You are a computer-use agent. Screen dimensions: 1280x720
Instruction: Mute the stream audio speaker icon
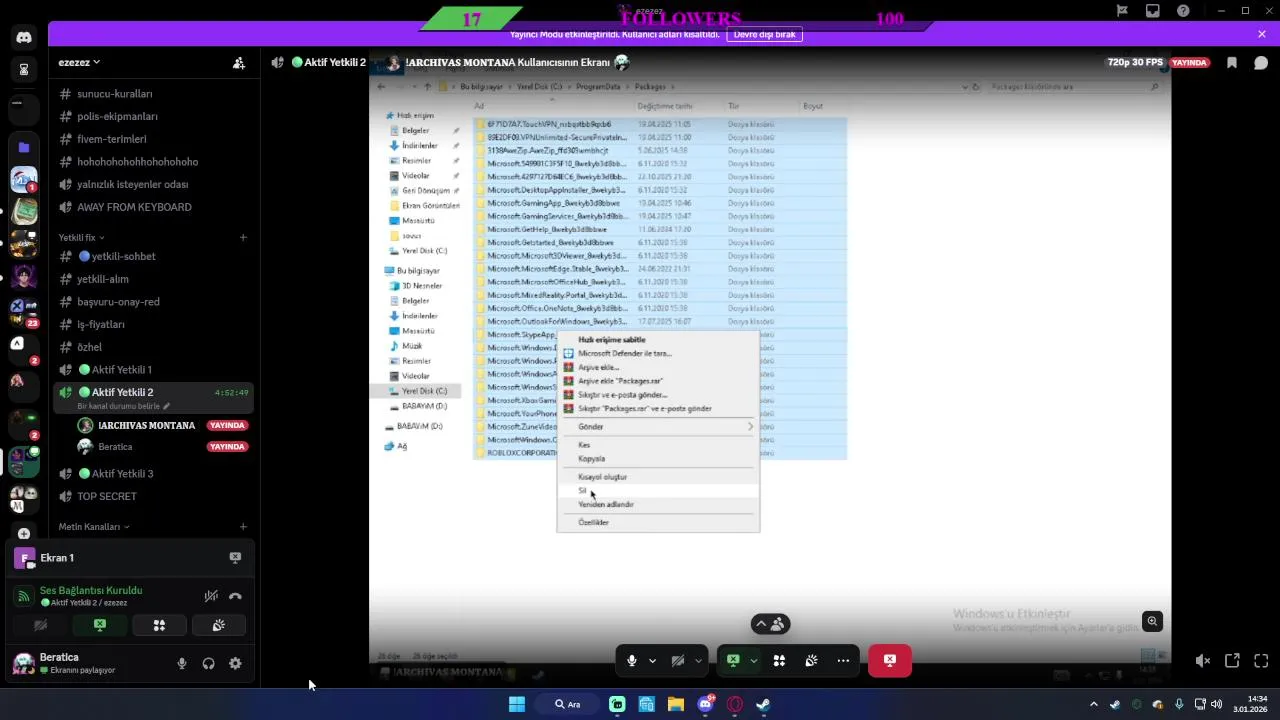[1203, 661]
